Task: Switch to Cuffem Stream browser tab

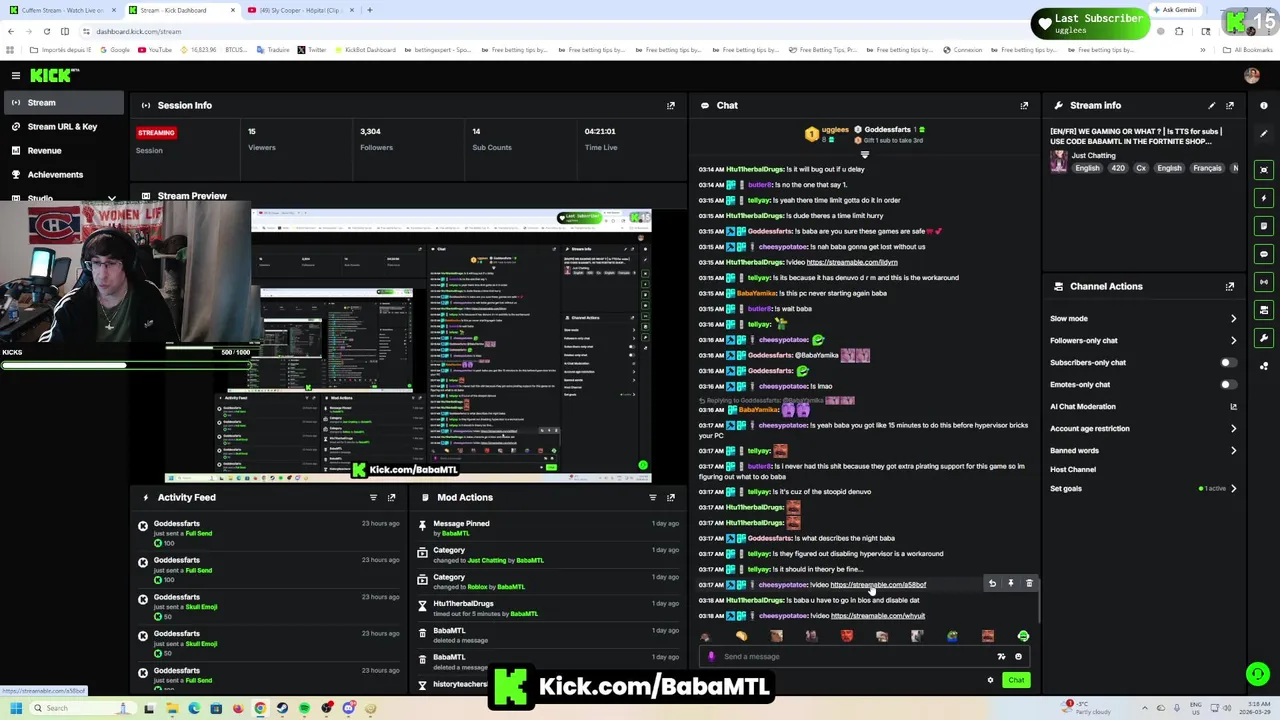Action: (62, 10)
